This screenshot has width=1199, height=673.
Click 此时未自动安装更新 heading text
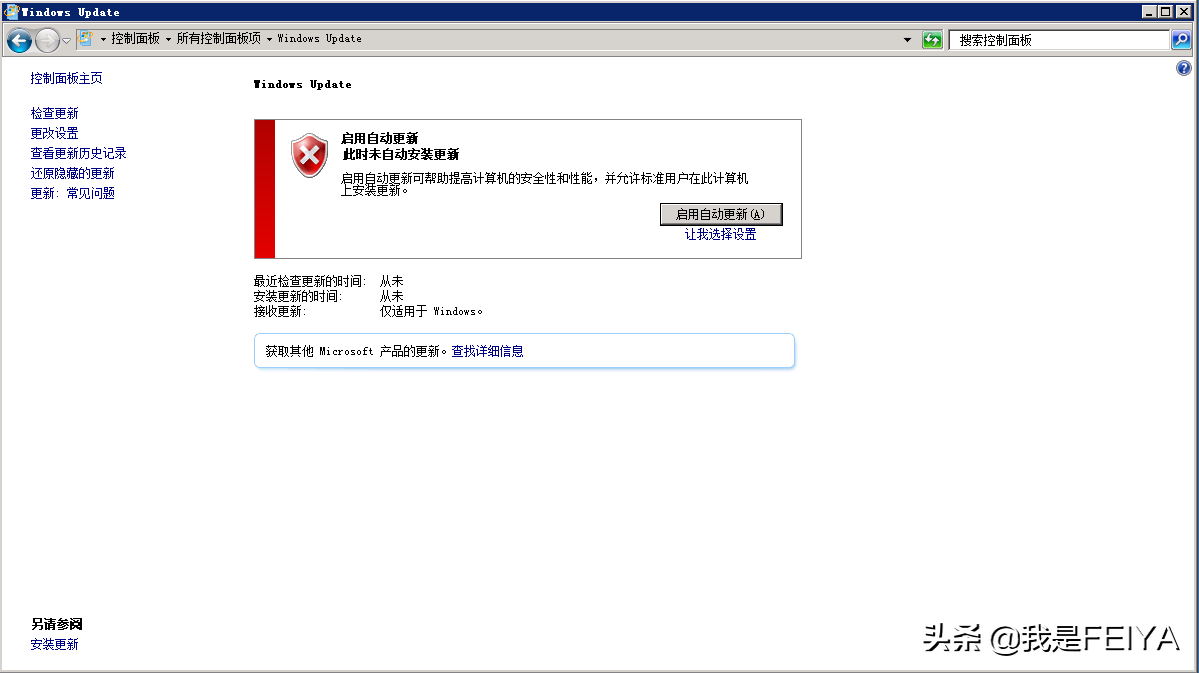point(401,154)
